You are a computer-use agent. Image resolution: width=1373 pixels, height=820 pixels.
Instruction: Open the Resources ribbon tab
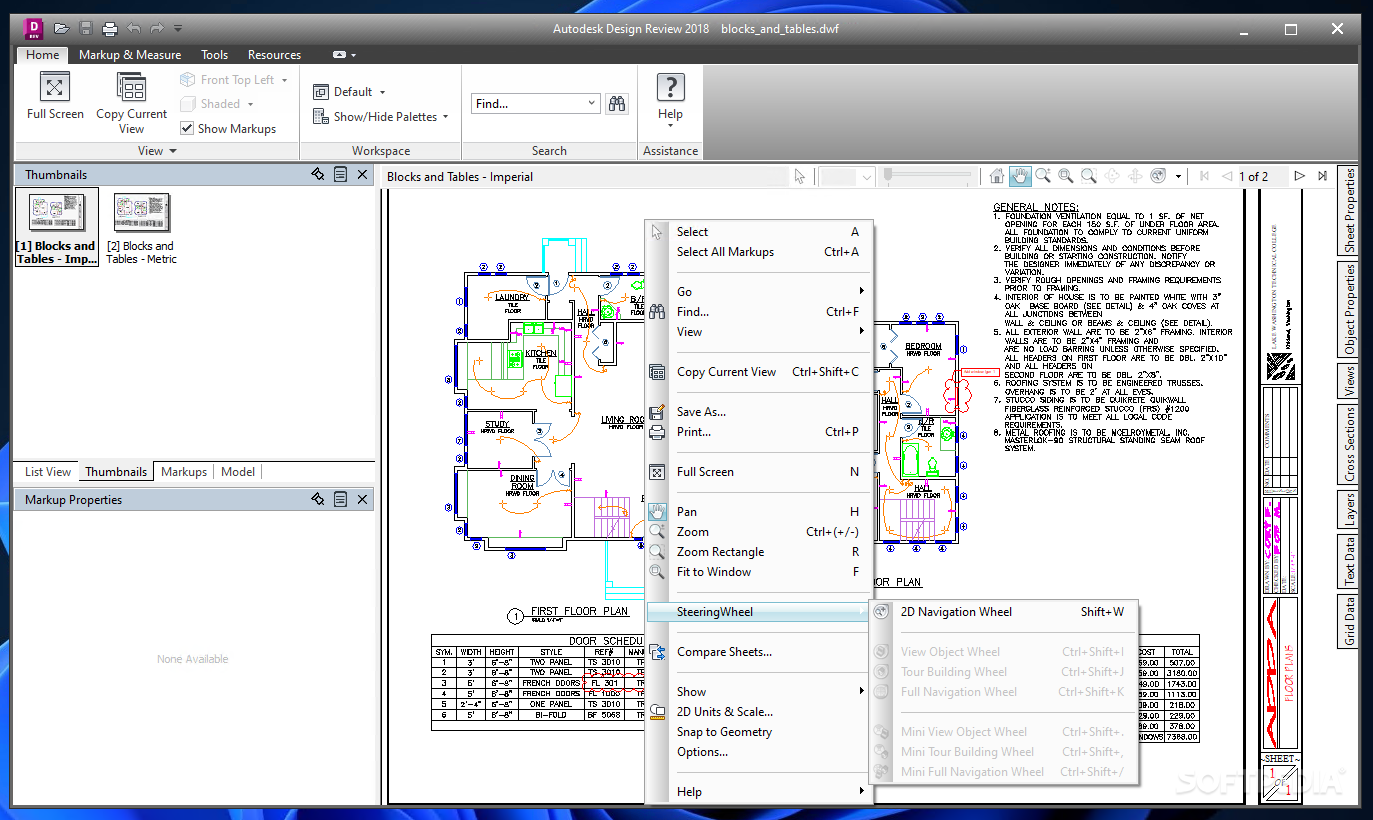(274, 55)
